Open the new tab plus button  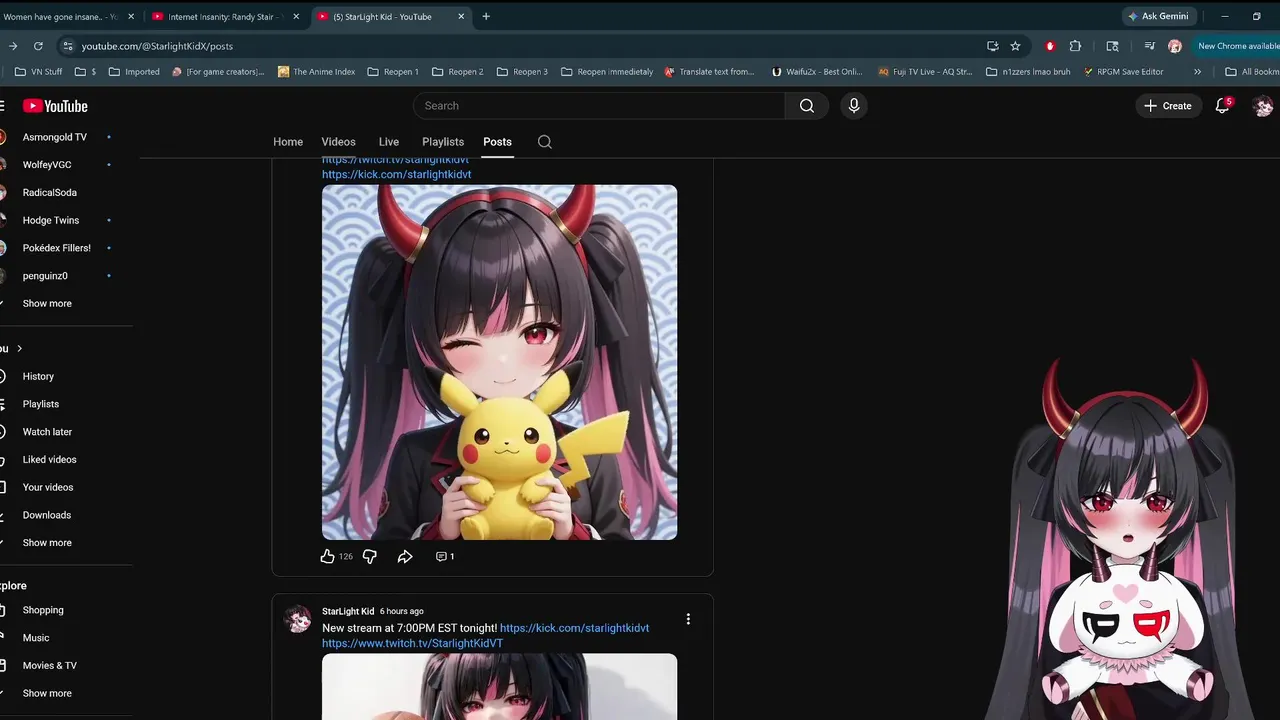486,16
